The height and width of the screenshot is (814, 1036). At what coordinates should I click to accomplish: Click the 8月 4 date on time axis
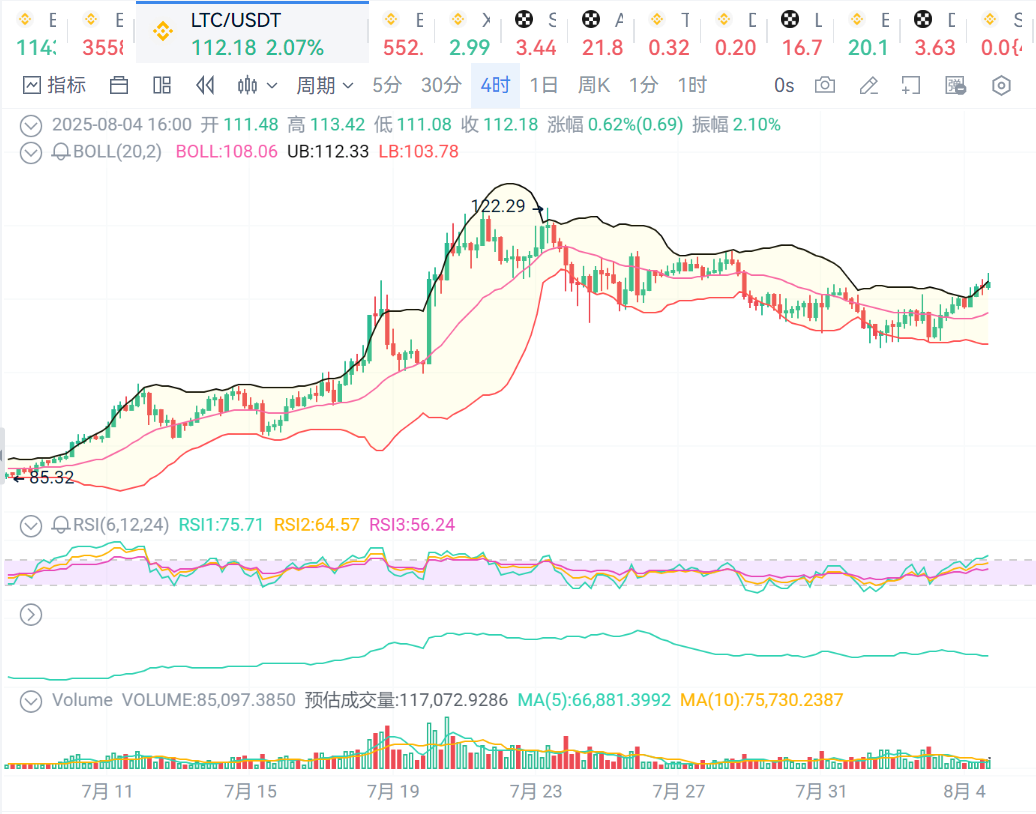965,792
